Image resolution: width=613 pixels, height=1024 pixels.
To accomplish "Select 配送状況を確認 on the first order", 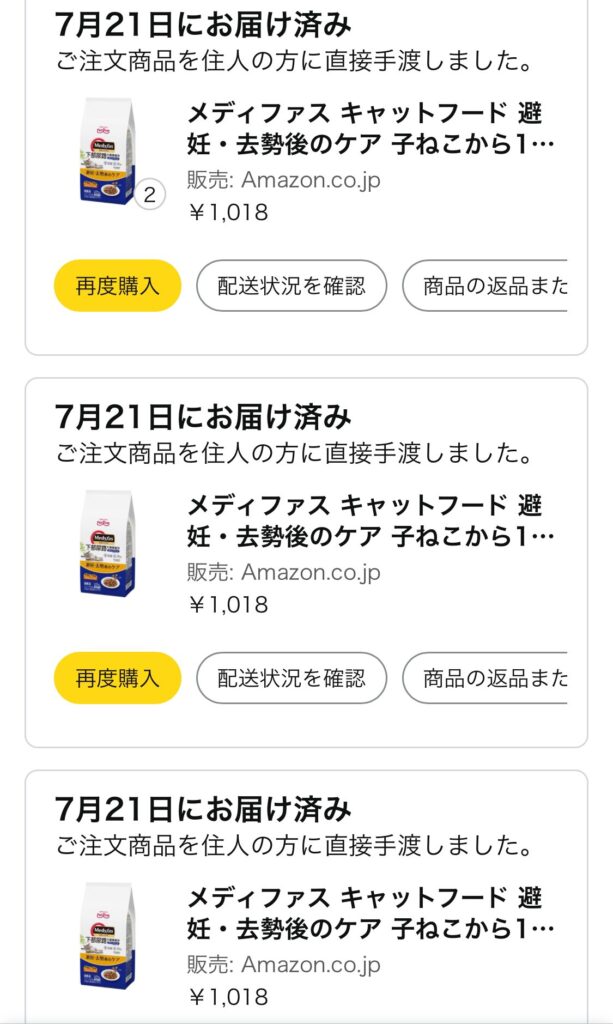I will (x=291, y=286).
